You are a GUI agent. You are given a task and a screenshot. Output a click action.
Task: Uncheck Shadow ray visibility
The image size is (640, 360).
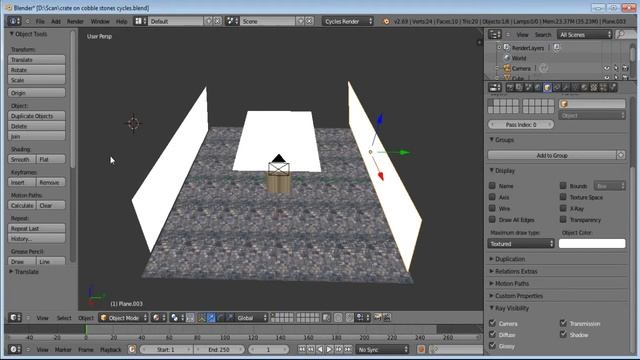563,334
